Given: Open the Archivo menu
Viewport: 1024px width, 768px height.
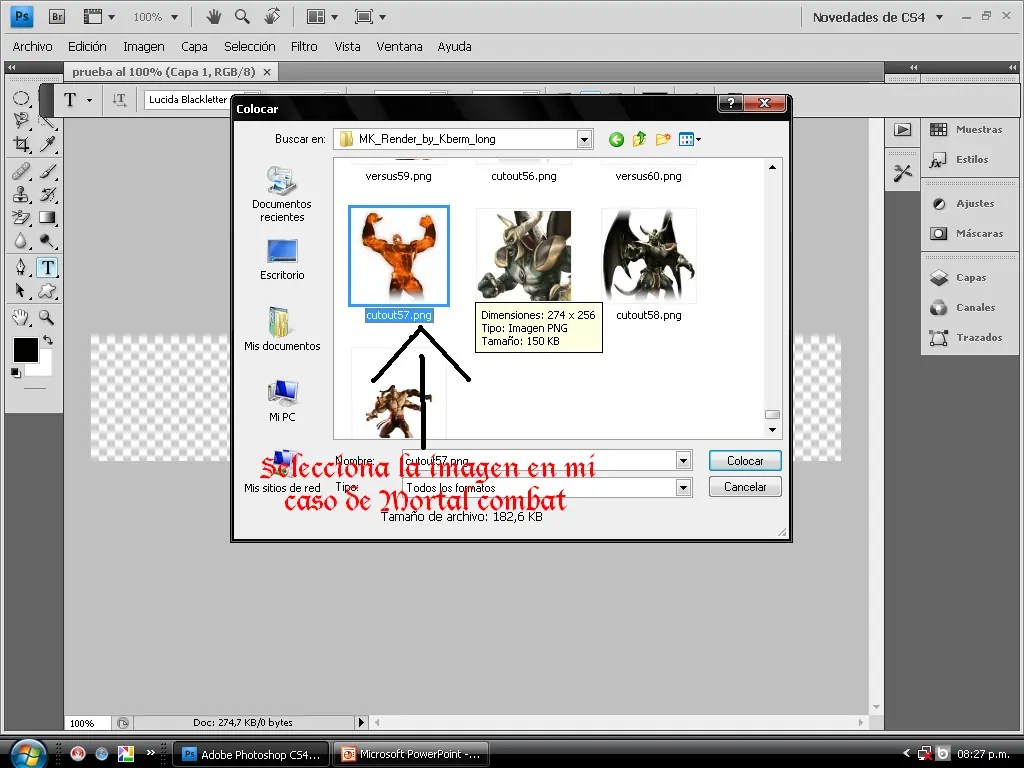Looking at the screenshot, I should pos(33,46).
